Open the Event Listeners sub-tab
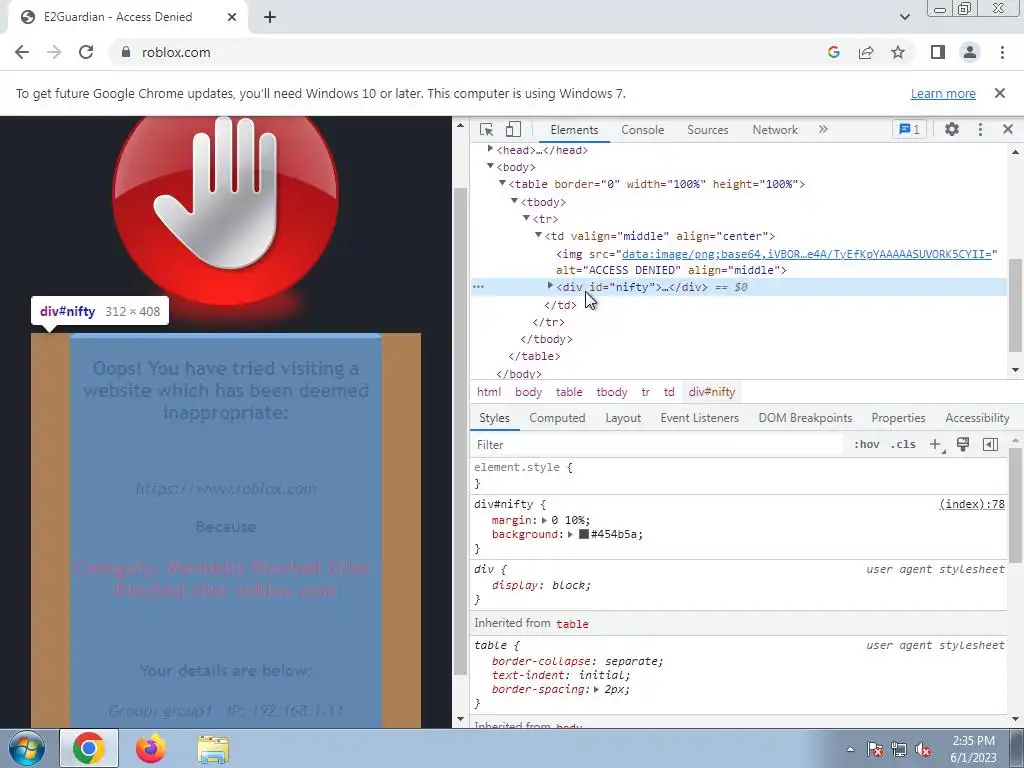The image size is (1024, 768). pos(699,418)
